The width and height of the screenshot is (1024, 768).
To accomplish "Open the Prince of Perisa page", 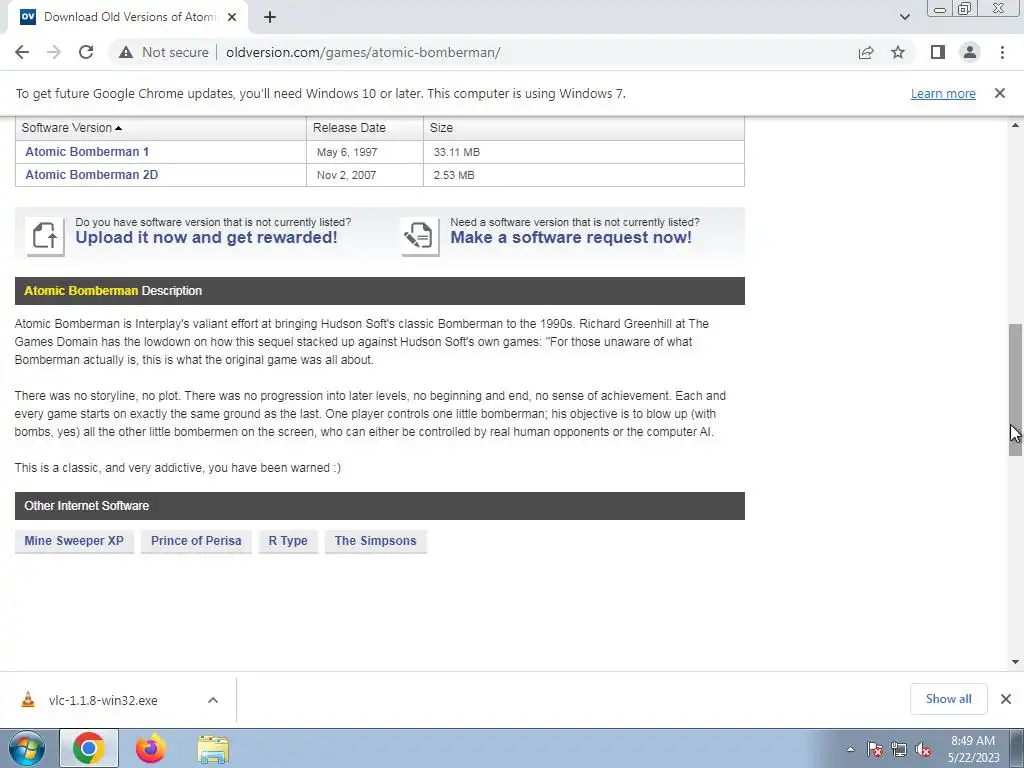I will tap(196, 541).
